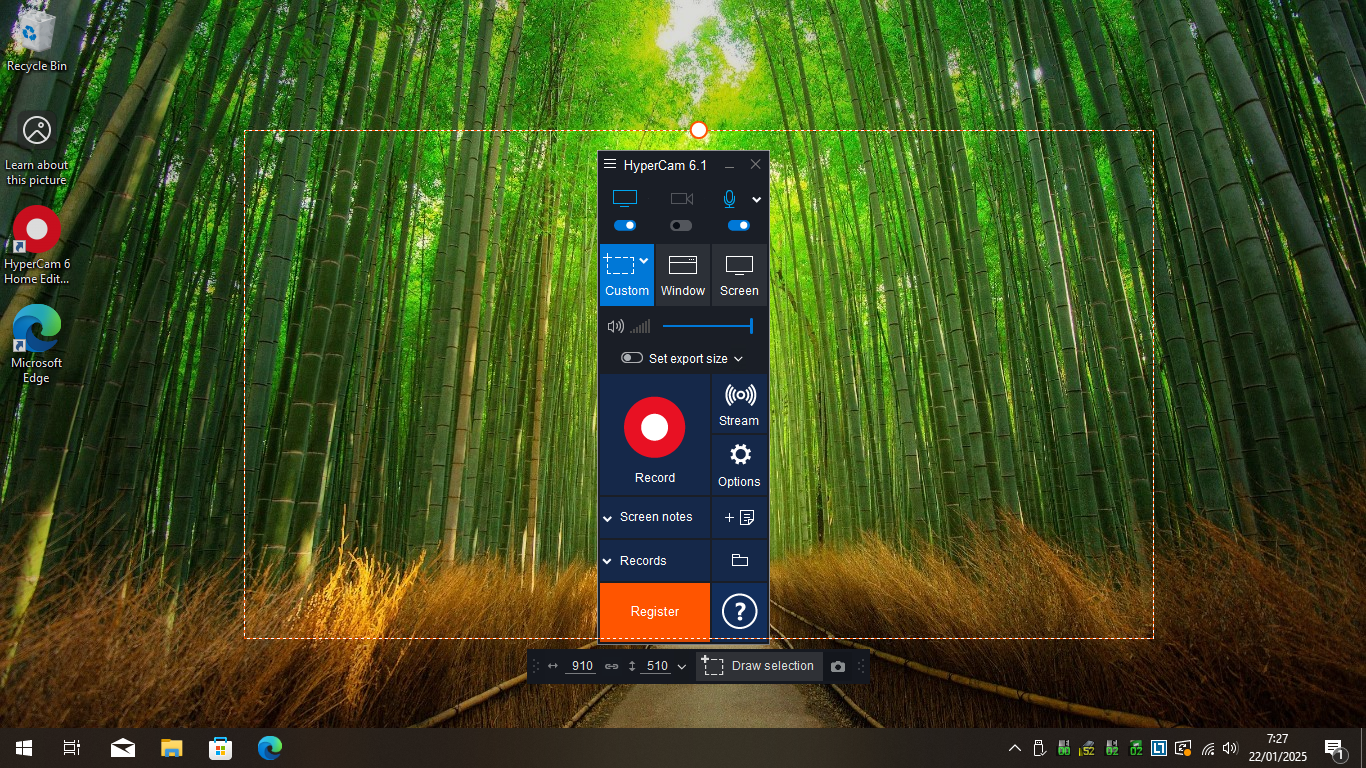Mute system sound speaker icon in HyperCam
1366x768 pixels.
point(615,326)
